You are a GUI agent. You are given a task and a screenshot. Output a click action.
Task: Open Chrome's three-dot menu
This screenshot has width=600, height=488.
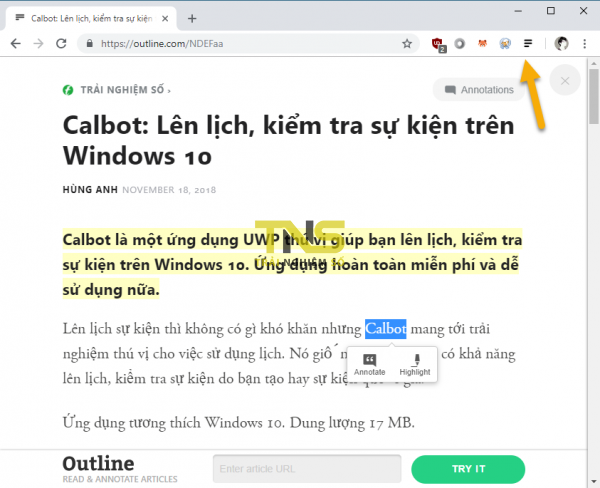tap(584, 44)
